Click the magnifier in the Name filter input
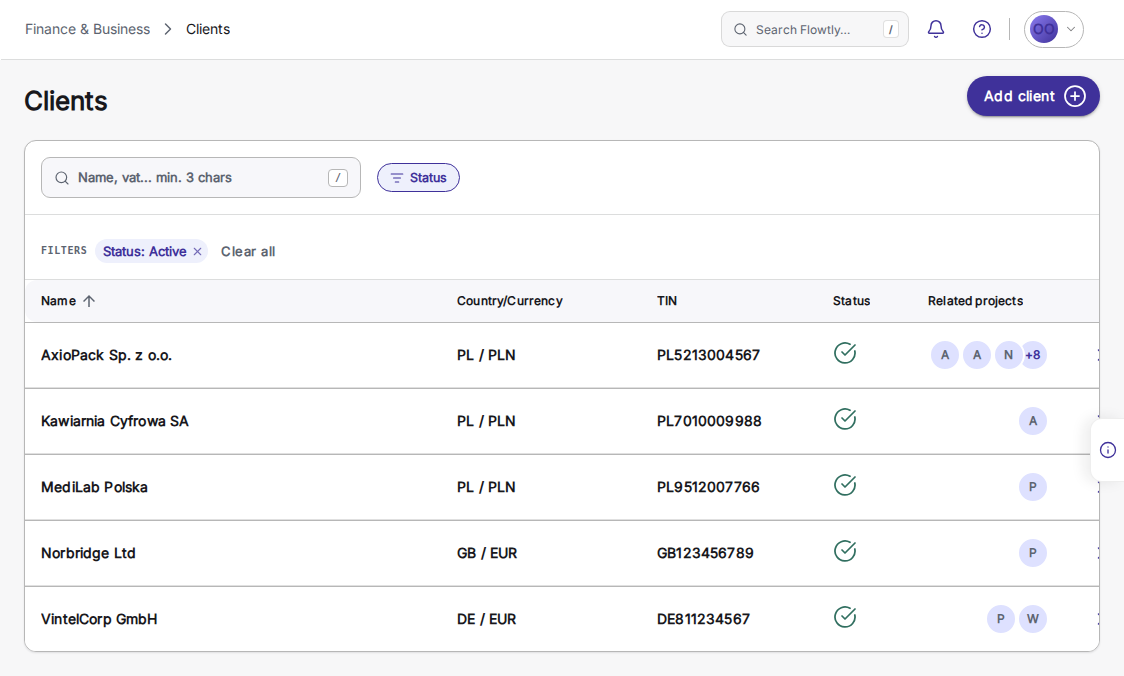Viewport: 1124px width, 676px height. click(x=62, y=178)
